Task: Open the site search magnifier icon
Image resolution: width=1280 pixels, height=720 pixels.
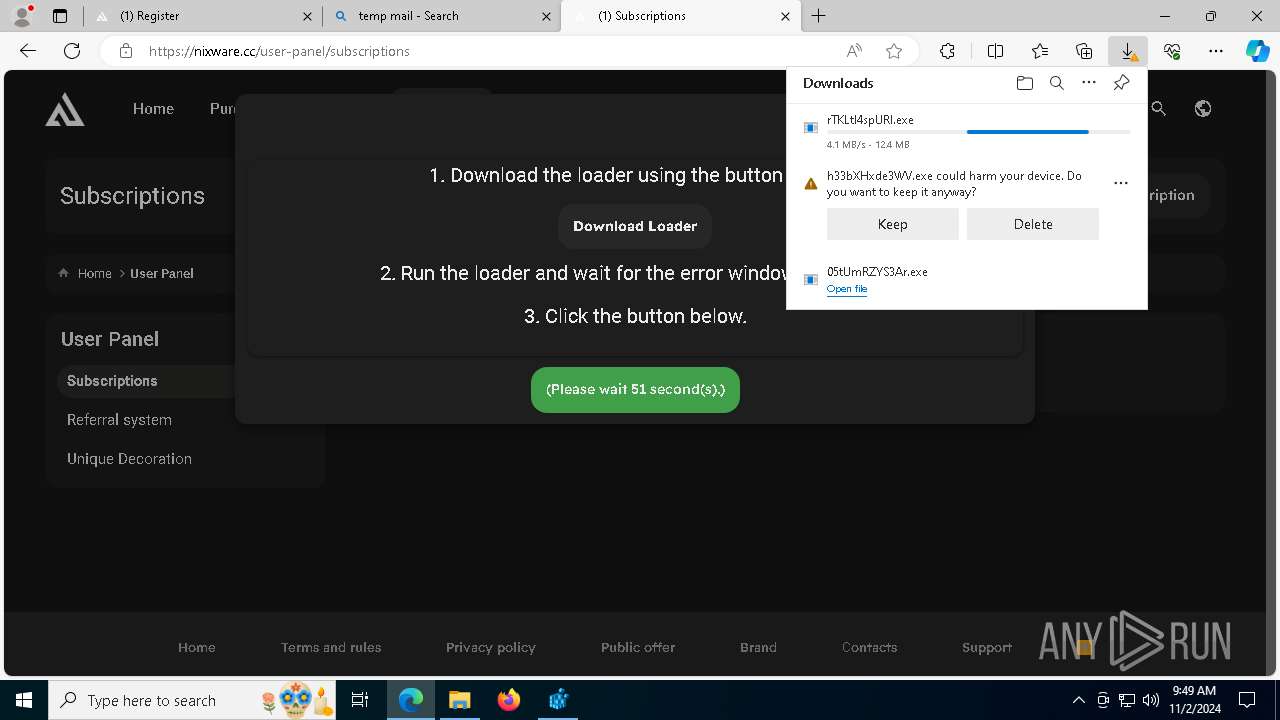Action: (x=1159, y=109)
